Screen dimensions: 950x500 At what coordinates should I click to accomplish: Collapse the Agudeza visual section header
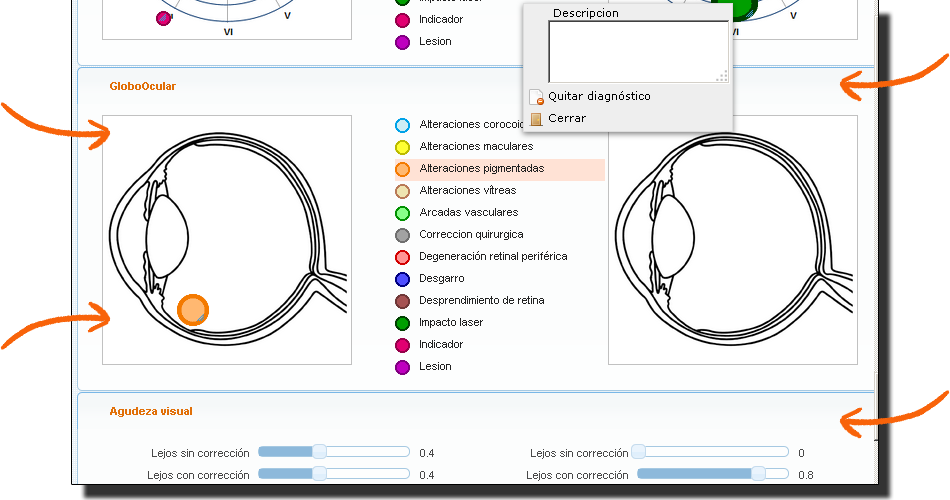151,411
